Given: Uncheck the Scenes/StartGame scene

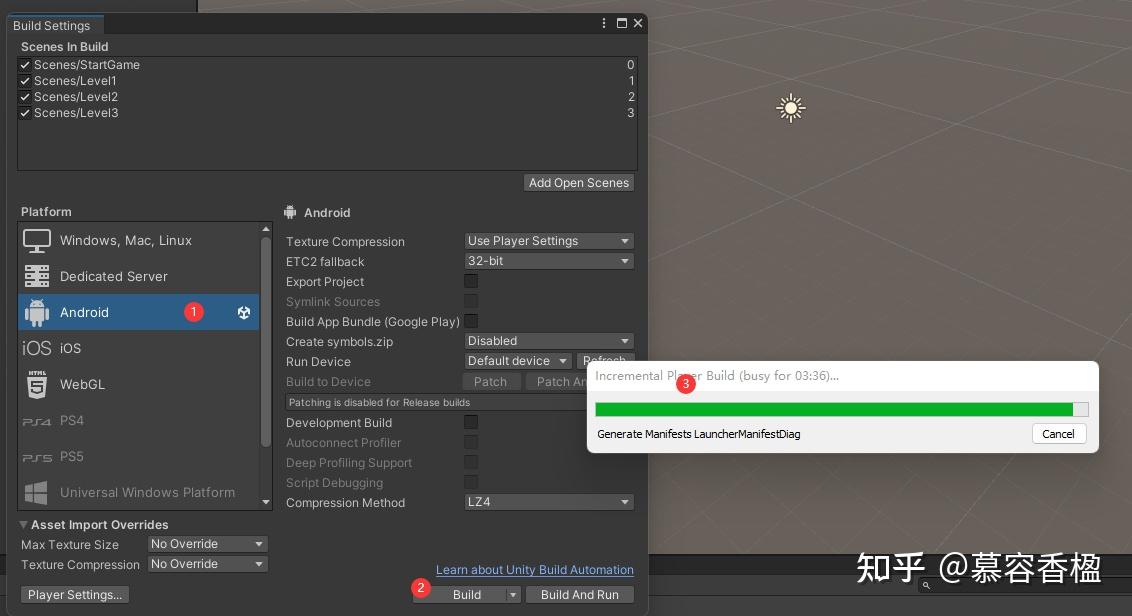Looking at the screenshot, I should 25,65.
